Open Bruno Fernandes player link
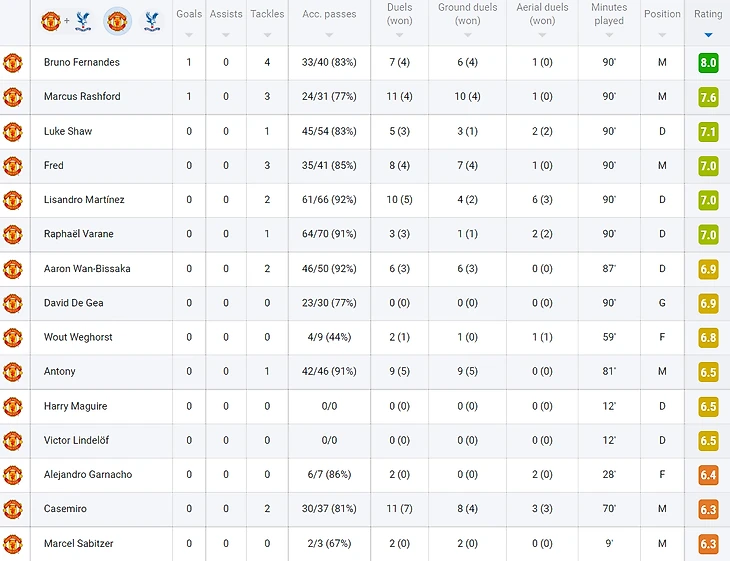 (82, 62)
